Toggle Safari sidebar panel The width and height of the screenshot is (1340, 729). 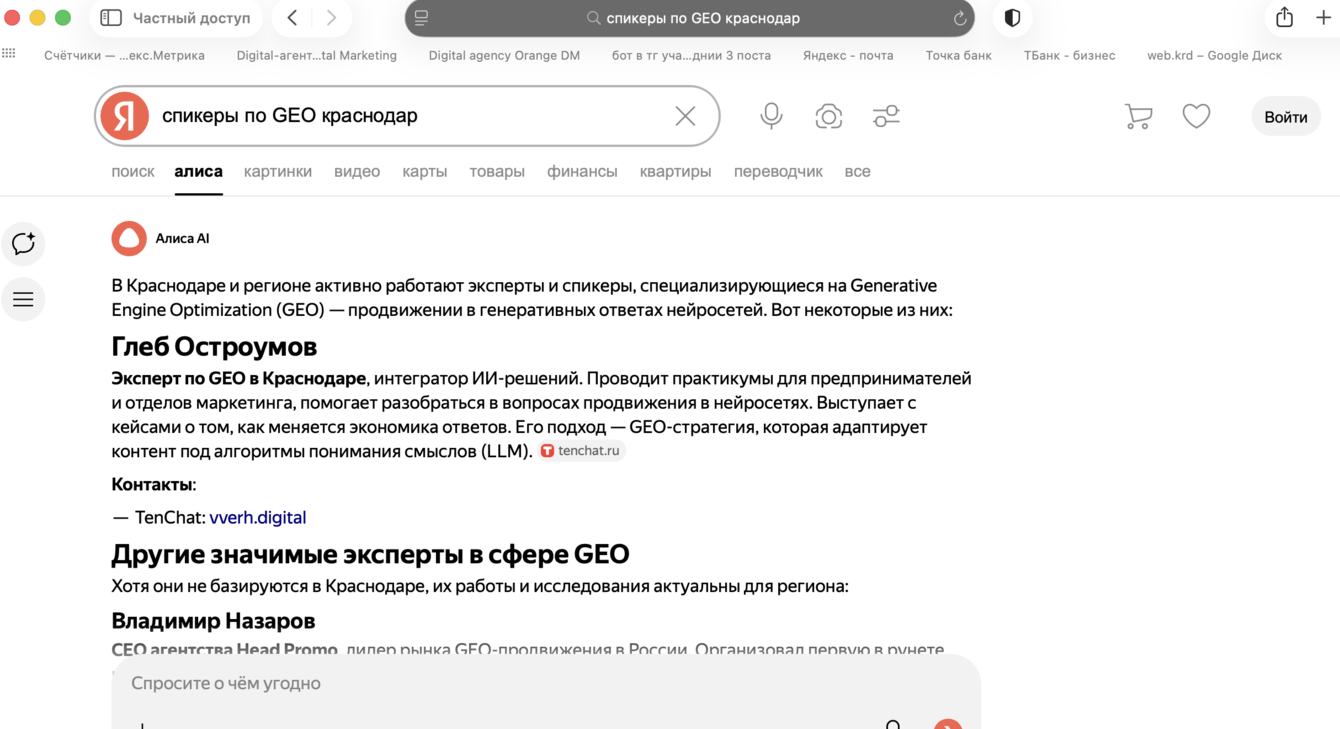[111, 18]
